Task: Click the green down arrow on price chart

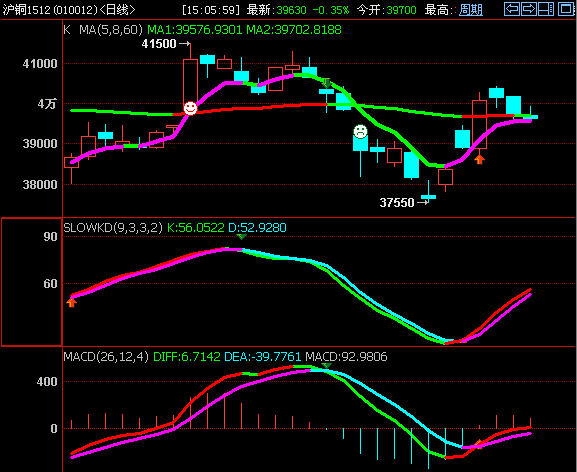Action: [x=326, y=83]
